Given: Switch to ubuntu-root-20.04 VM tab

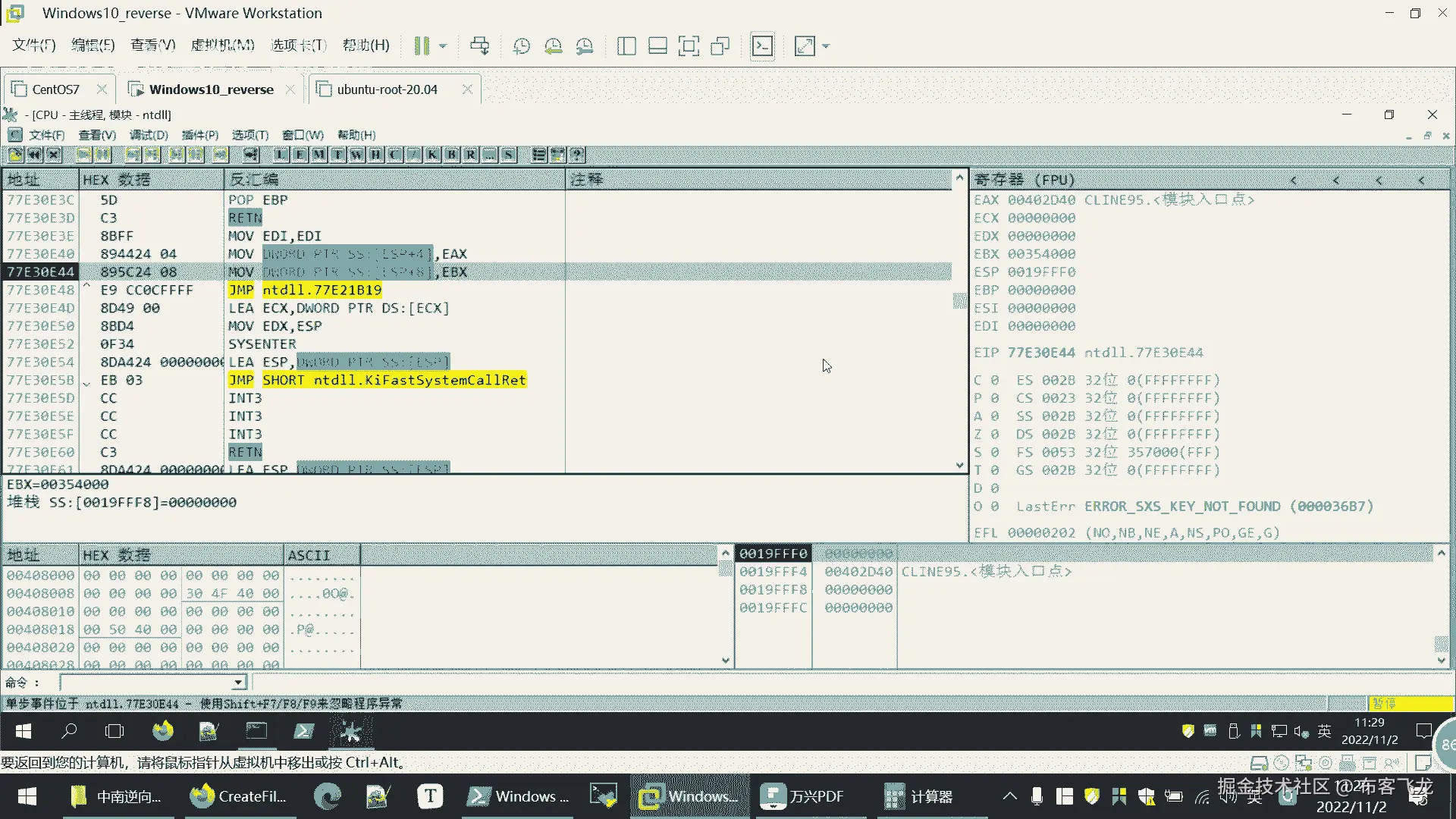Looking at the screenshot, I should click(x=387, y=89).
